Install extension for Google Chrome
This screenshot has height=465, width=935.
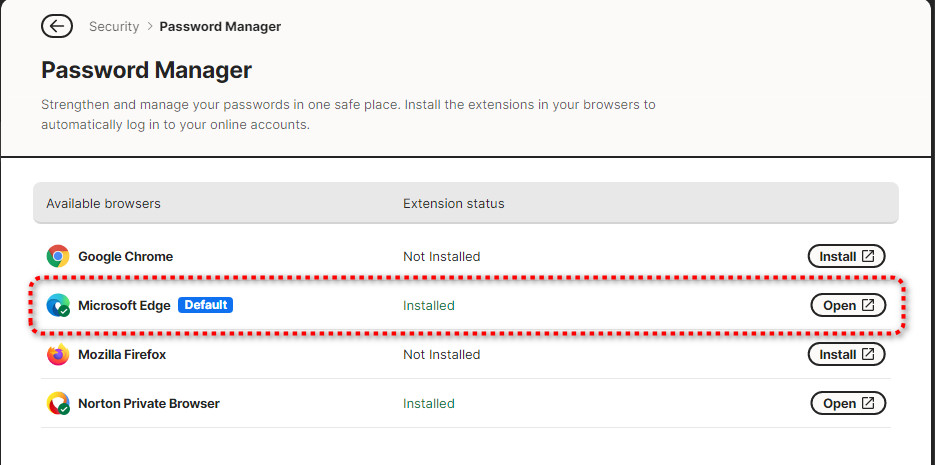[846, 256]
